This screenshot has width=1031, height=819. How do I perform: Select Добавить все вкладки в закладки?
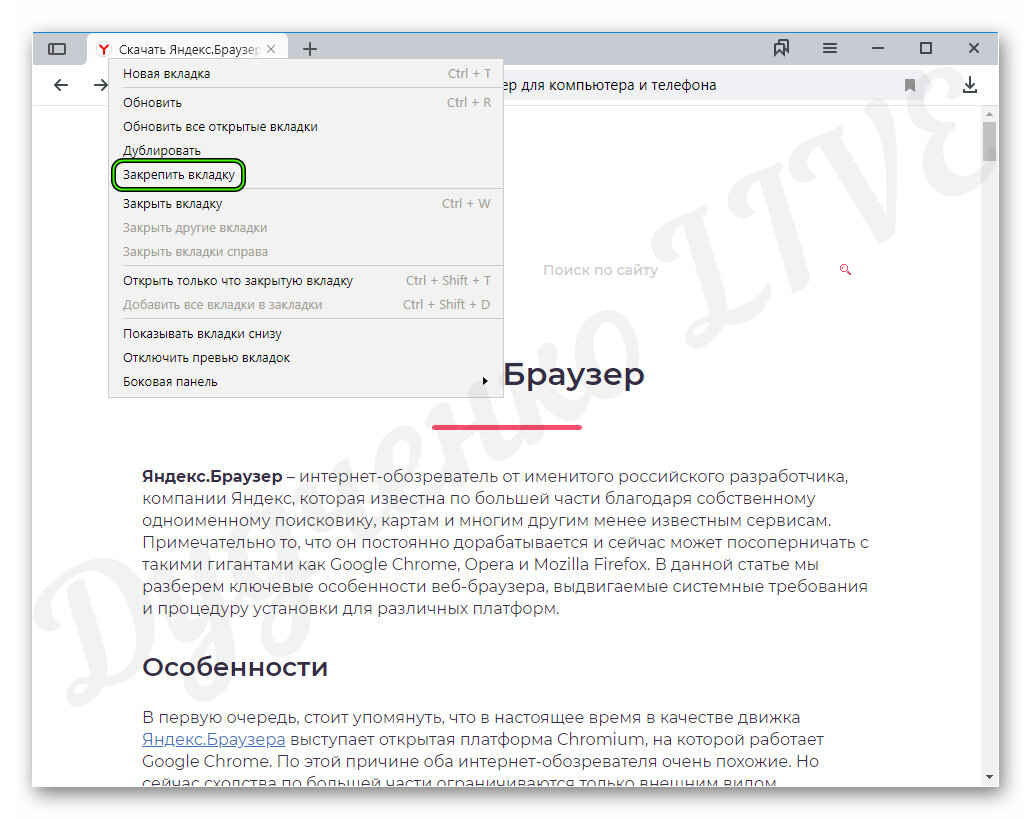click(x=306, y=305)
